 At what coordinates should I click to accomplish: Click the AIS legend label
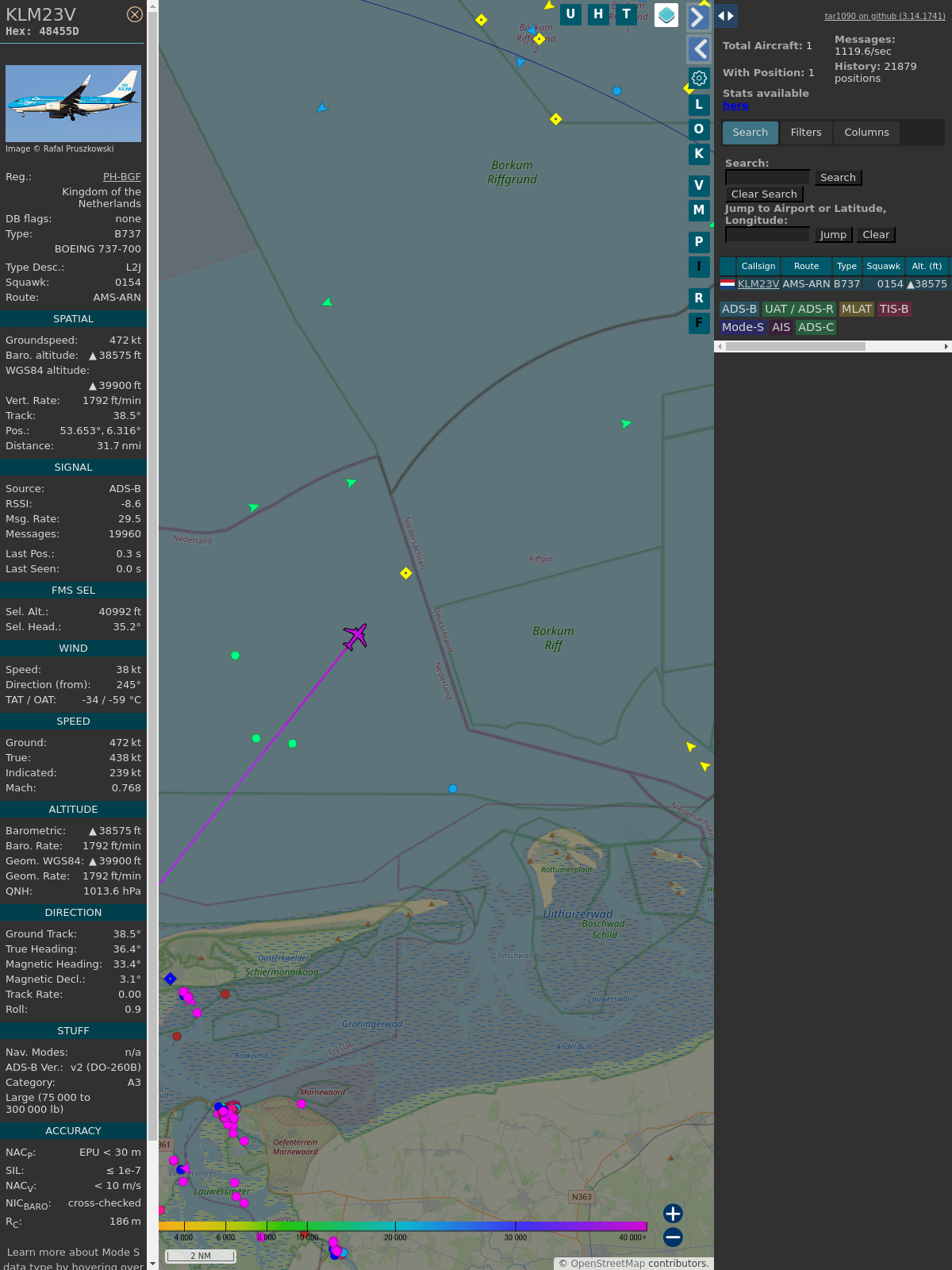coord(781,327)
